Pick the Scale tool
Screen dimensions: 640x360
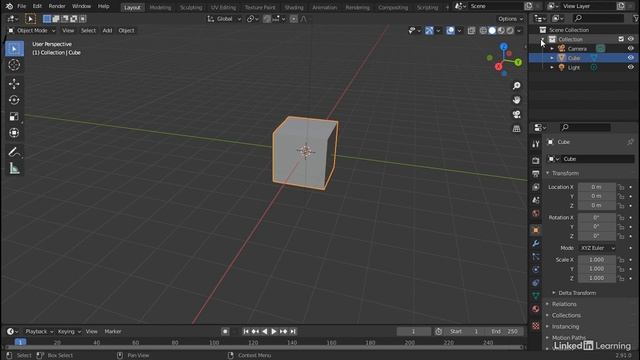(x=14, y=116)
